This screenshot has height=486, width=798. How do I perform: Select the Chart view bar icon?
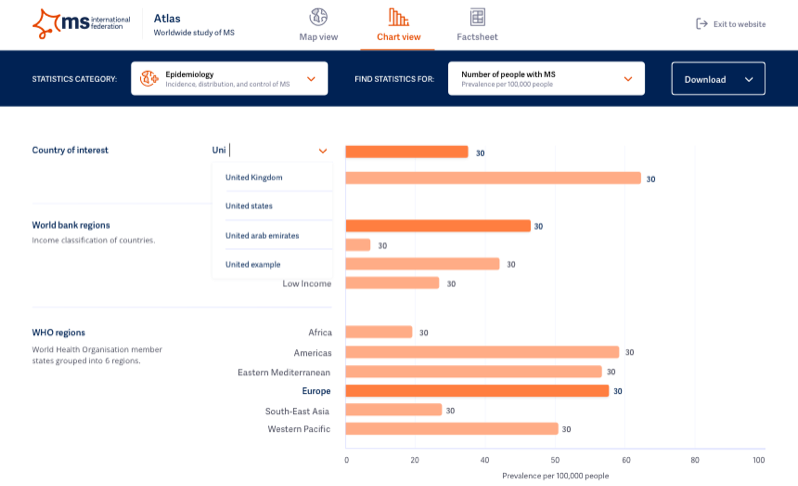click(398, 17)
